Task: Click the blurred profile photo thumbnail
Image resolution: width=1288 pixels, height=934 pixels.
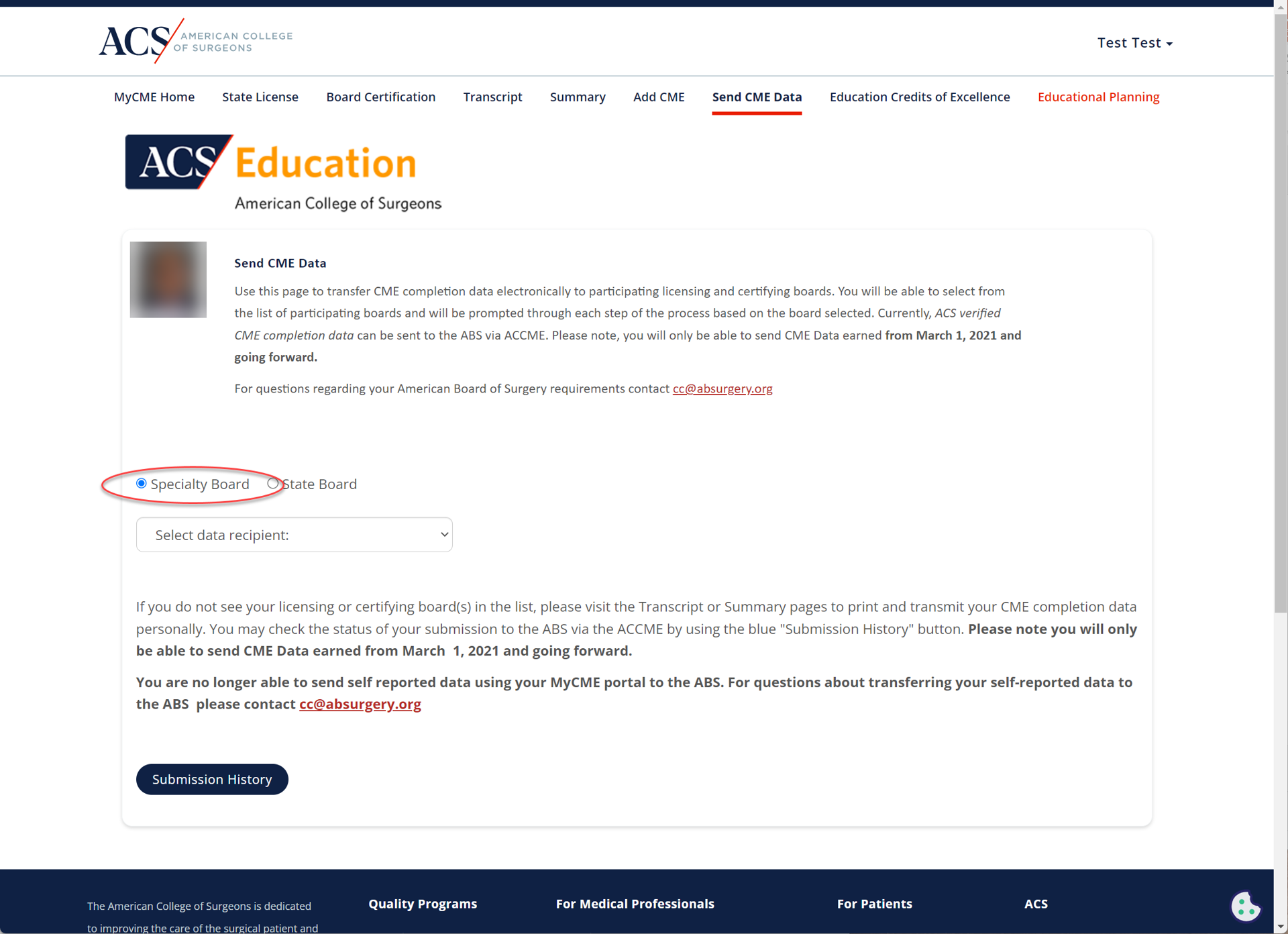Action: coord(168,279)
